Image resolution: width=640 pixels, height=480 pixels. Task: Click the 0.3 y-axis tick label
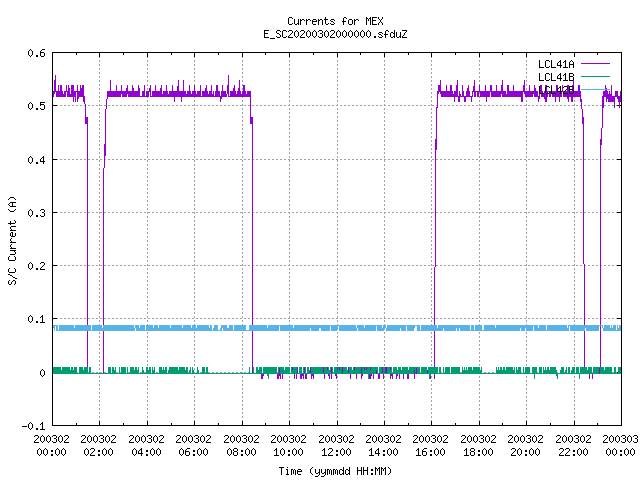(36, 213)
